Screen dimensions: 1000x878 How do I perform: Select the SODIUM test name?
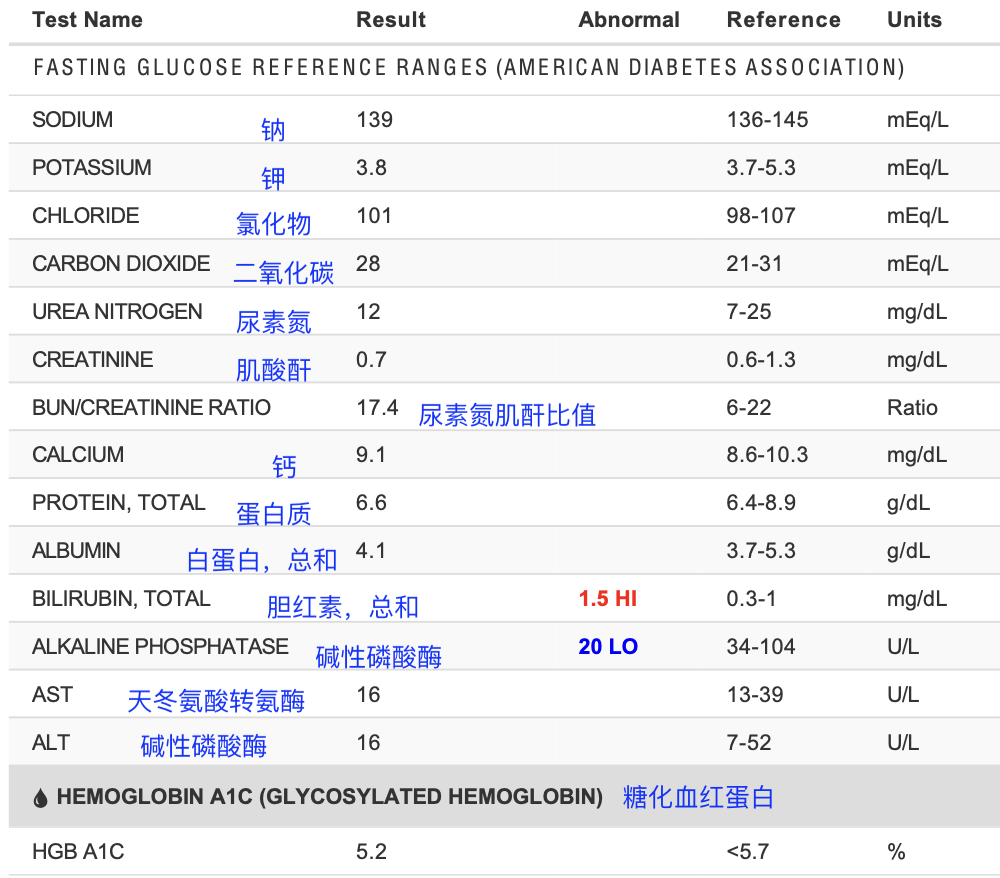[x=73, y=120]
